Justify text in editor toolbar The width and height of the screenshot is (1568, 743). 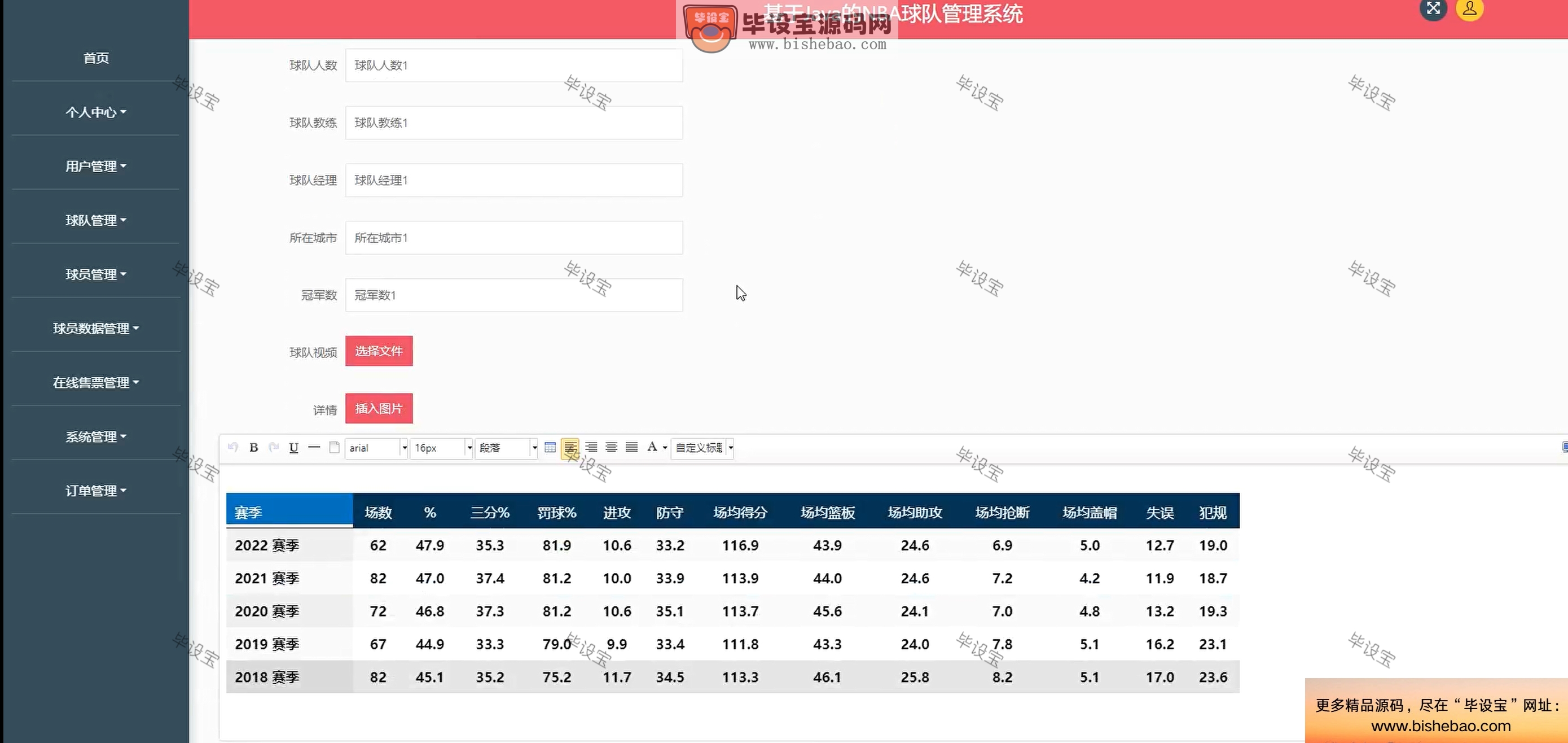tap(632, 448)
